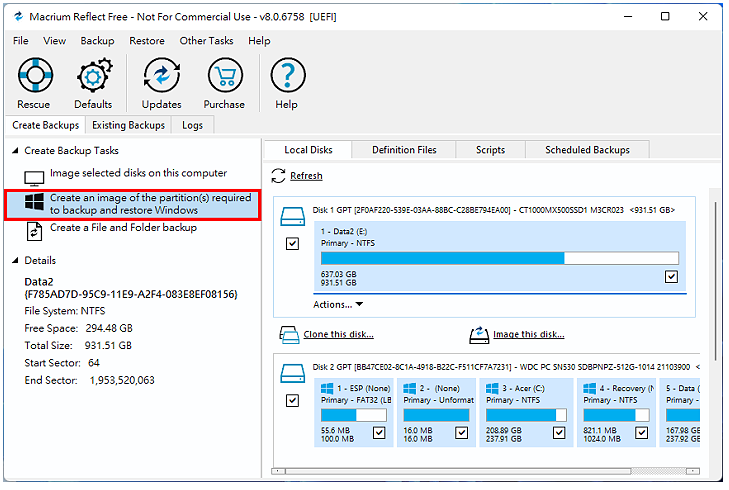Toggle the Disk 2 checkbox
Image resolution: width=729 pixels, height=490 pixels.
pos(292,400)
